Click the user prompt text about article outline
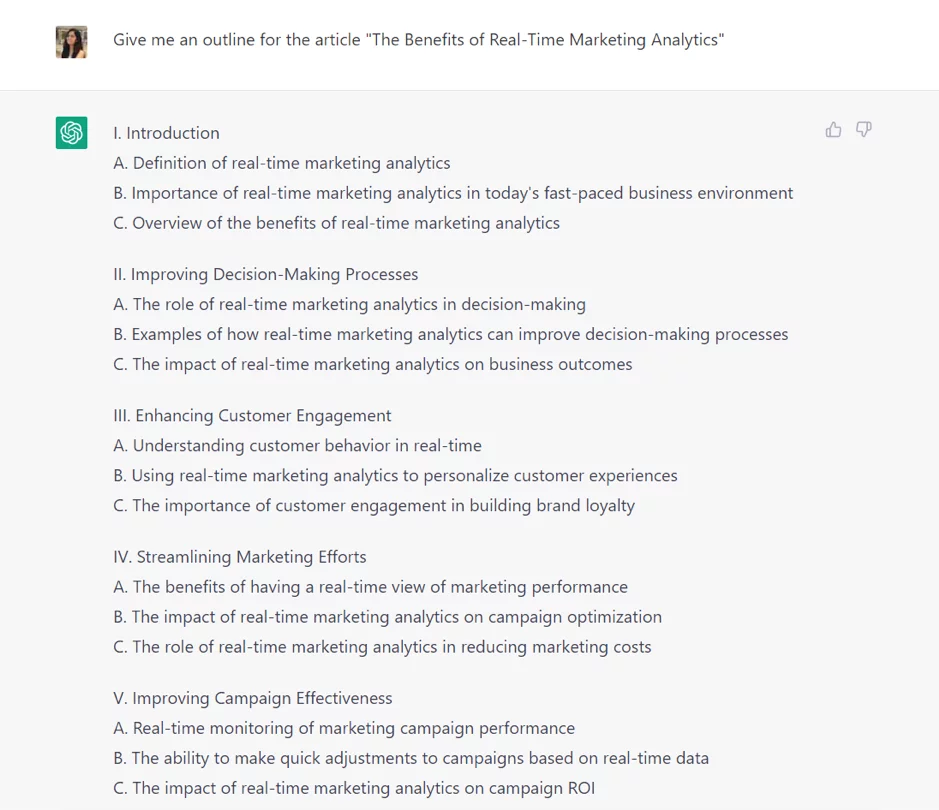939x810 pixels. [x=419, y=40]
